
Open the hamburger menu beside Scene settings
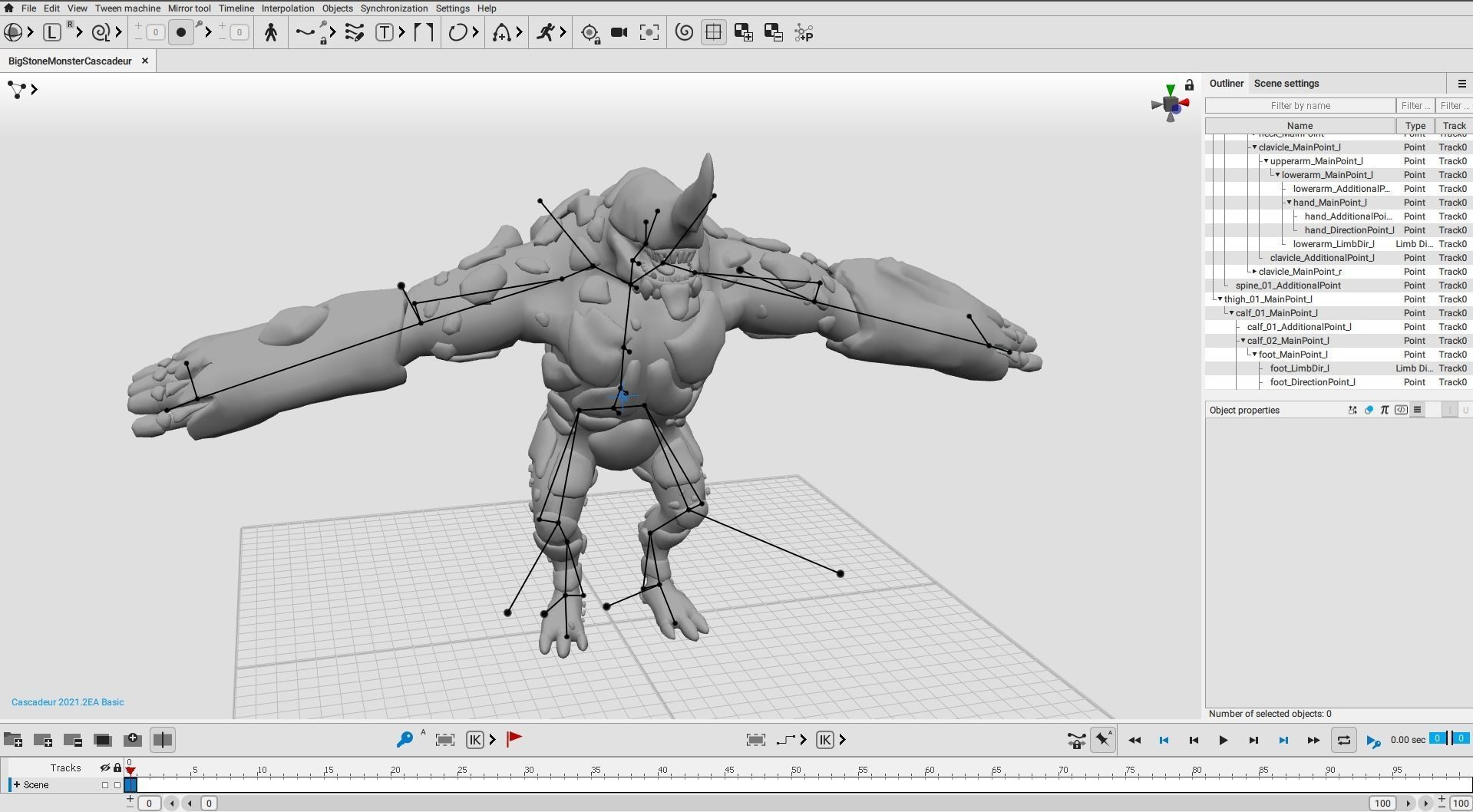[1461, 83]
